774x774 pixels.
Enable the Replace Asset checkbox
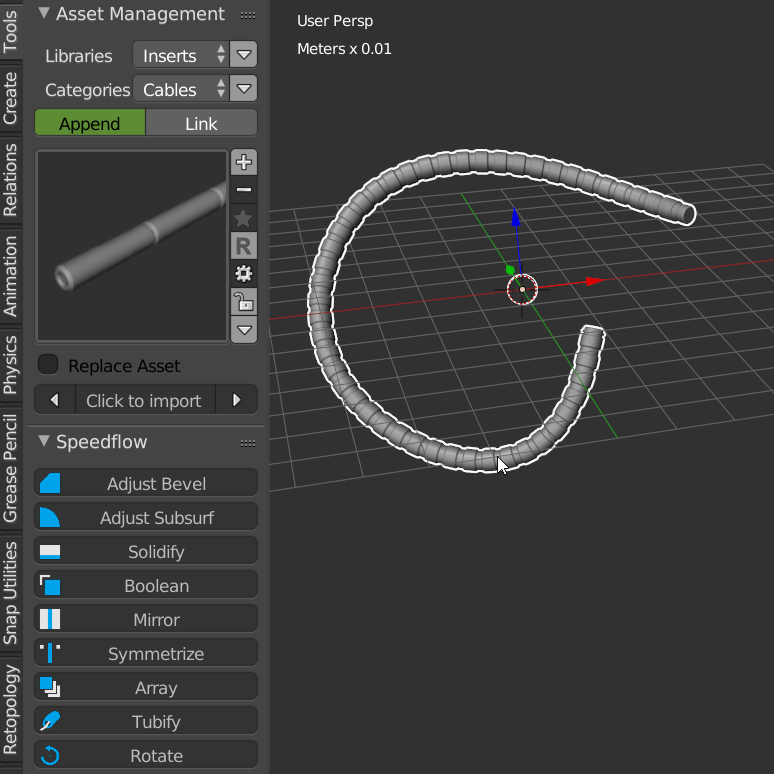pyautogui.click(x=48, y=364)
